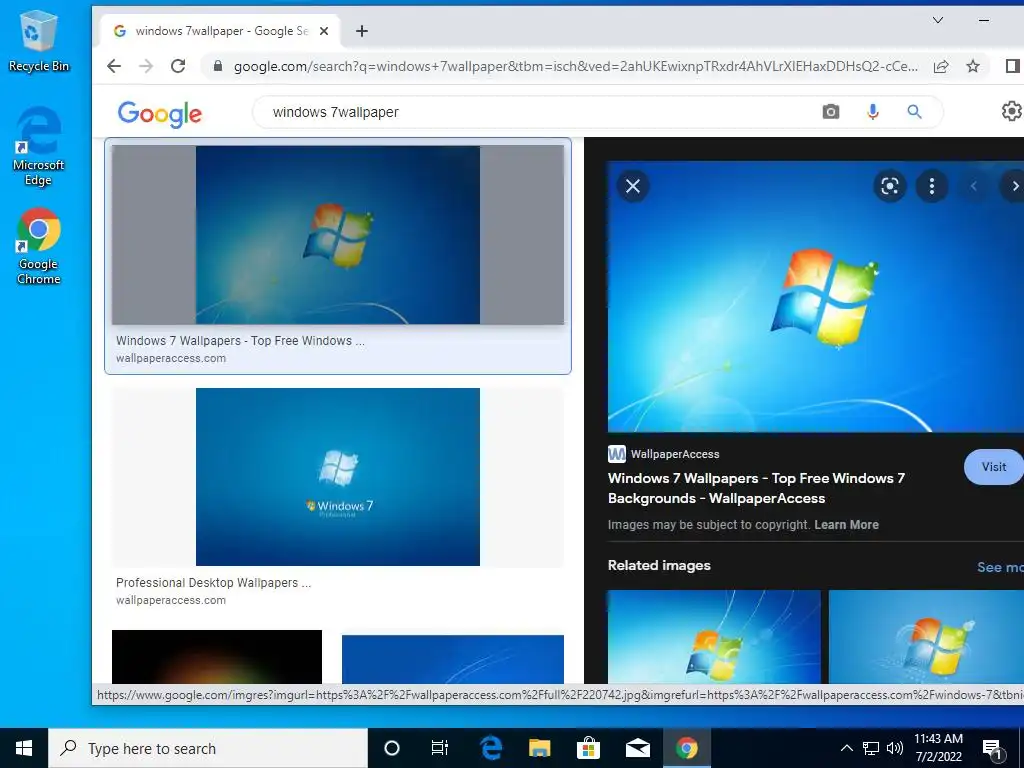Share this page via address bar icon
The image size is (1024, 768).
tap(941, 66)
